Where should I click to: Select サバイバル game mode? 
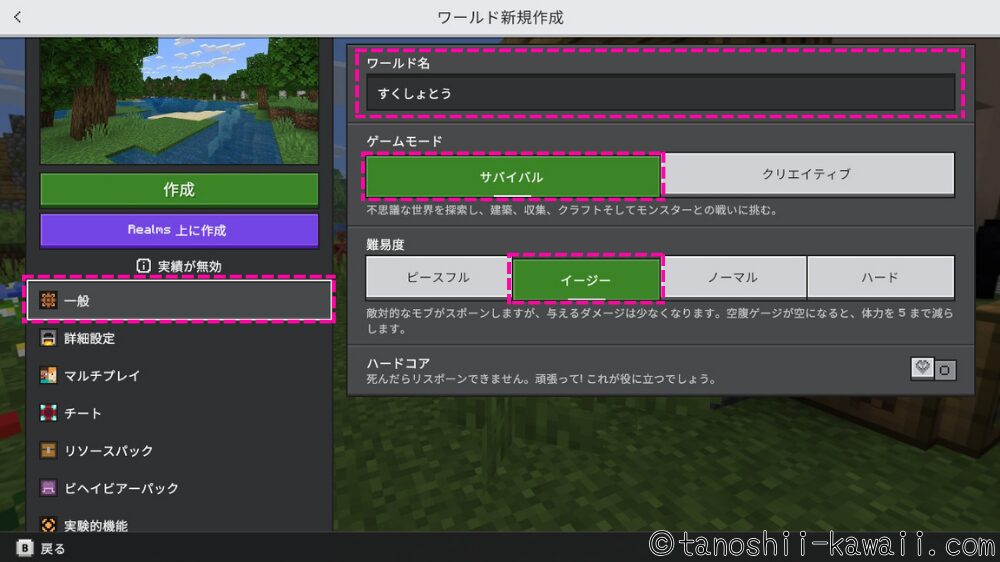[x=513, y=176]
